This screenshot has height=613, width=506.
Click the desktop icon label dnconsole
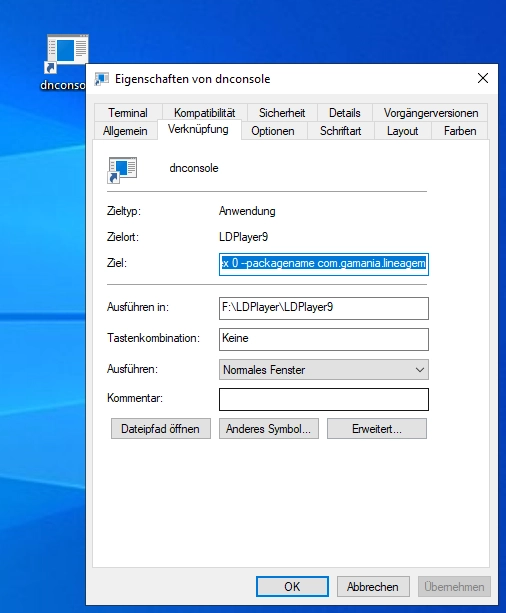click(63, 85)
